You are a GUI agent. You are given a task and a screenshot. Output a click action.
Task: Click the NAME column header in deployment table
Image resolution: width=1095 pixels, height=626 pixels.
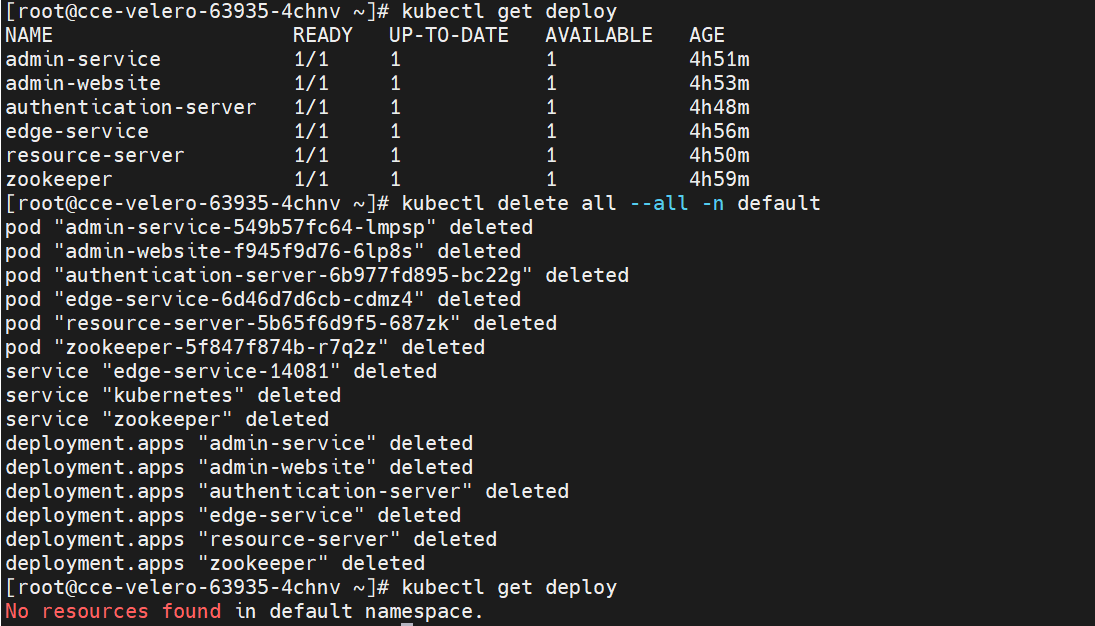30,35
